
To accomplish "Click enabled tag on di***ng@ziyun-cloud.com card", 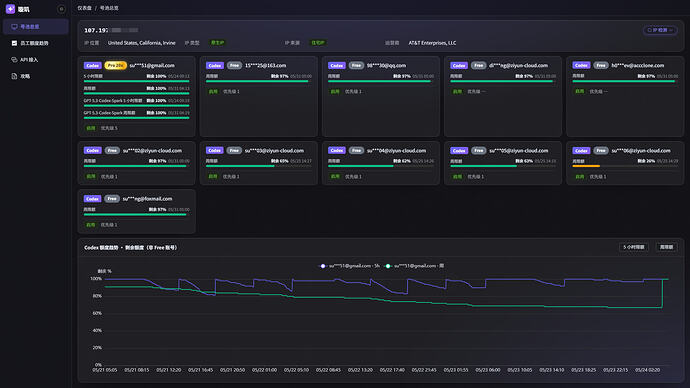I will coord(457,92).
